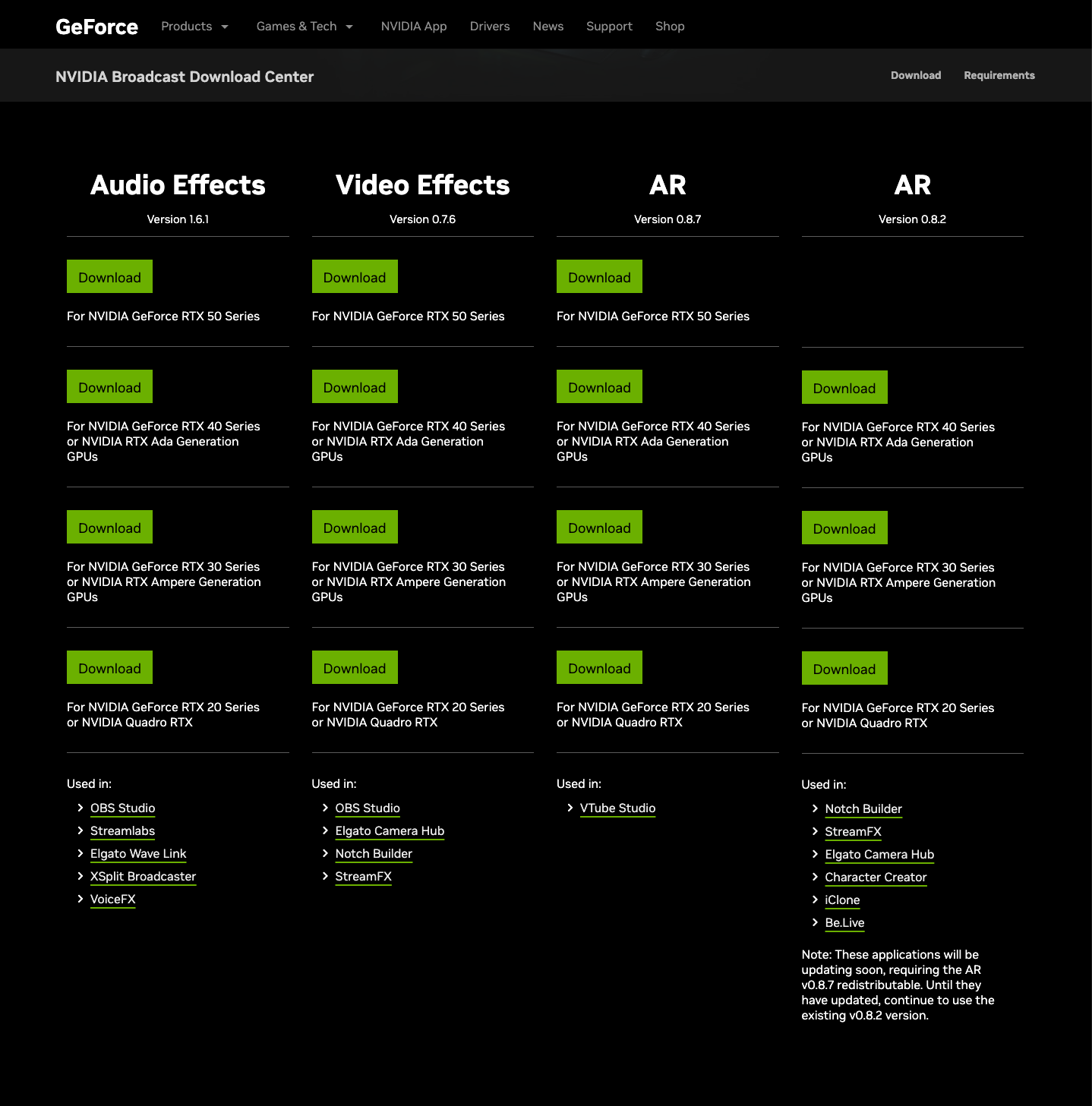Click the VoiceFX link
The image size is (1092, 1106).
click(x=112, y=899)
